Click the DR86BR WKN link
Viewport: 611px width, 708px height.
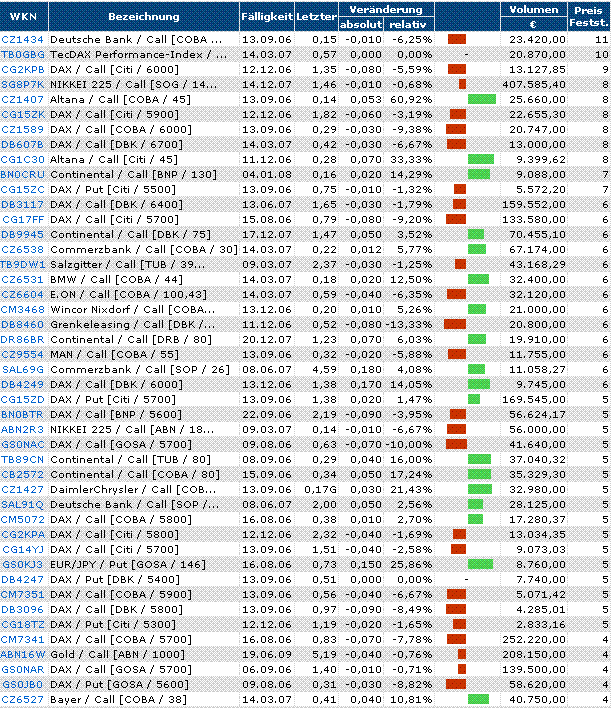click(23, 340)
